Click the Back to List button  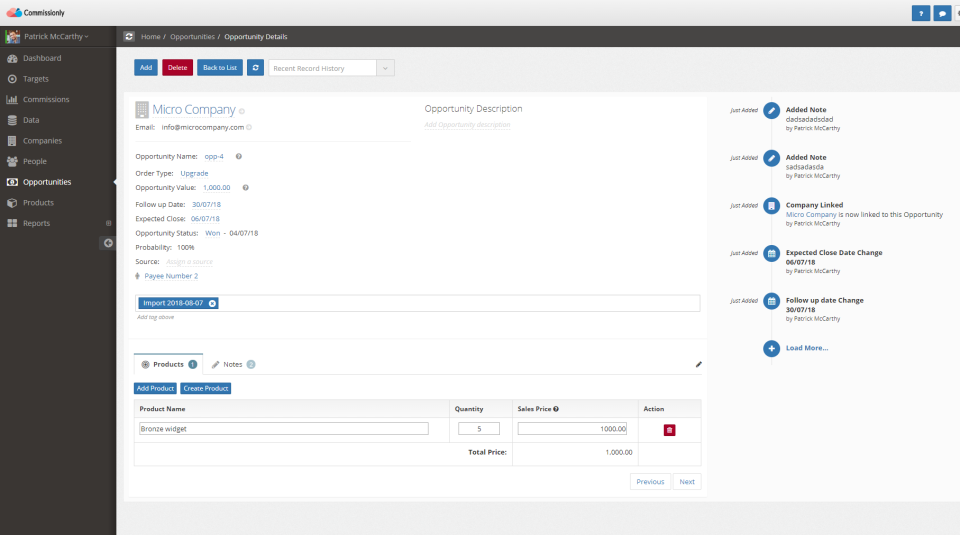click(220, 67)
